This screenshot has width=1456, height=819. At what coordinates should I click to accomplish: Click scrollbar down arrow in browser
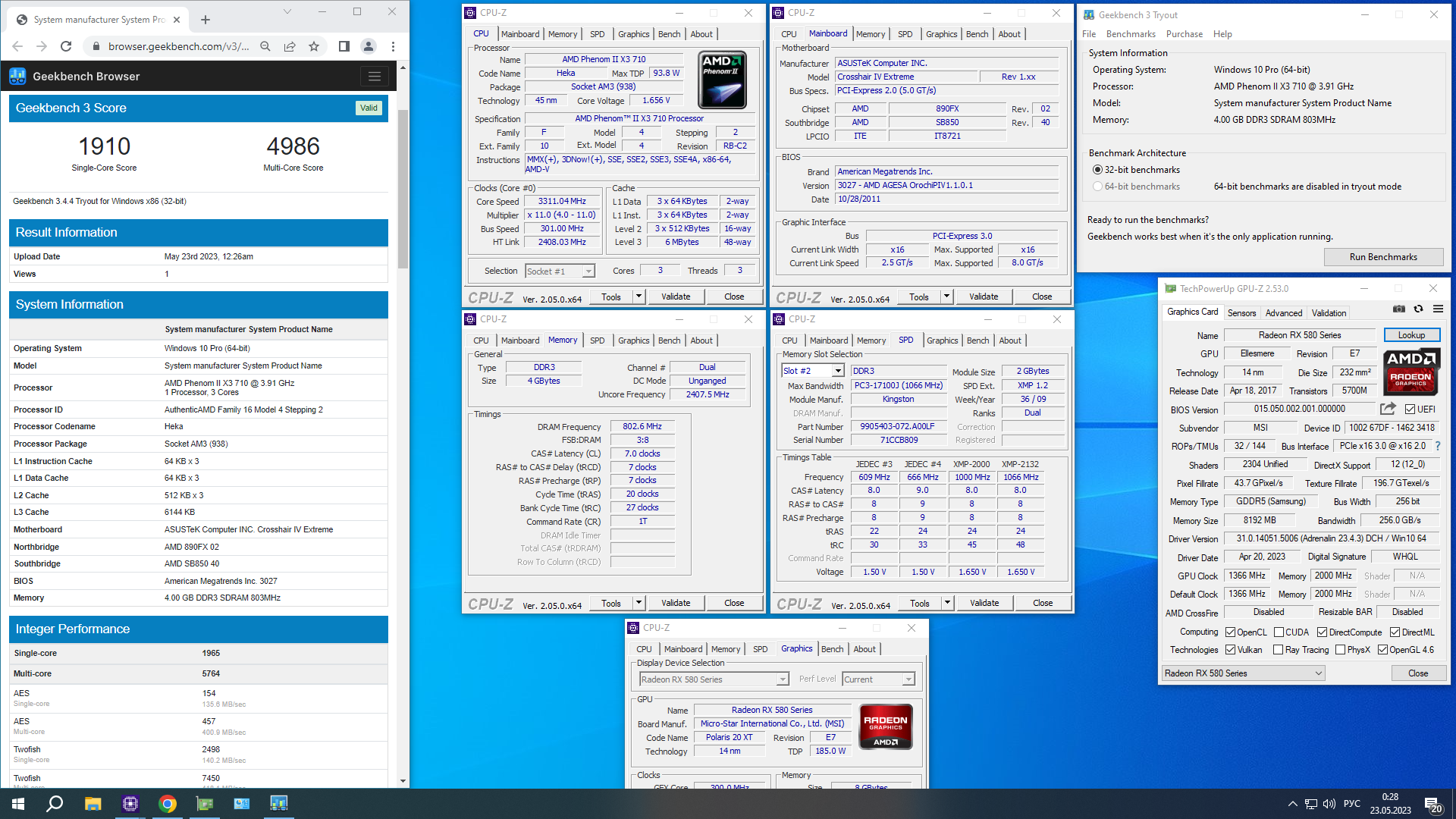(x=403, y=781)
